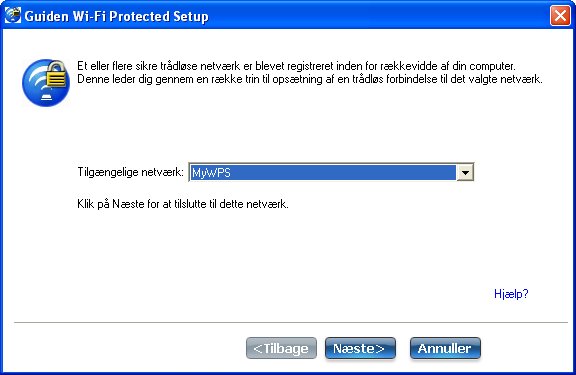
Task: Click the empty title bar area beside the title
Action: [378, 16]
